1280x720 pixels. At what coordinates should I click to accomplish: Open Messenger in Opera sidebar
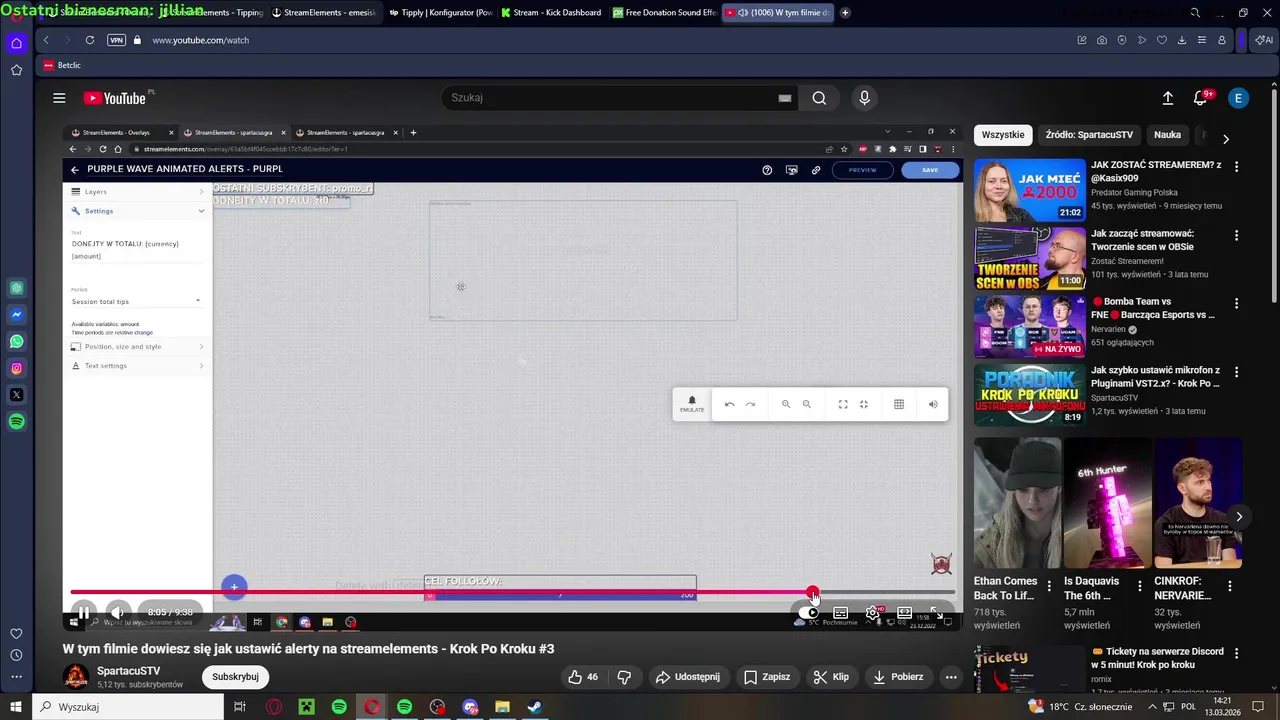pyautogui.click(x=16, y=315)
